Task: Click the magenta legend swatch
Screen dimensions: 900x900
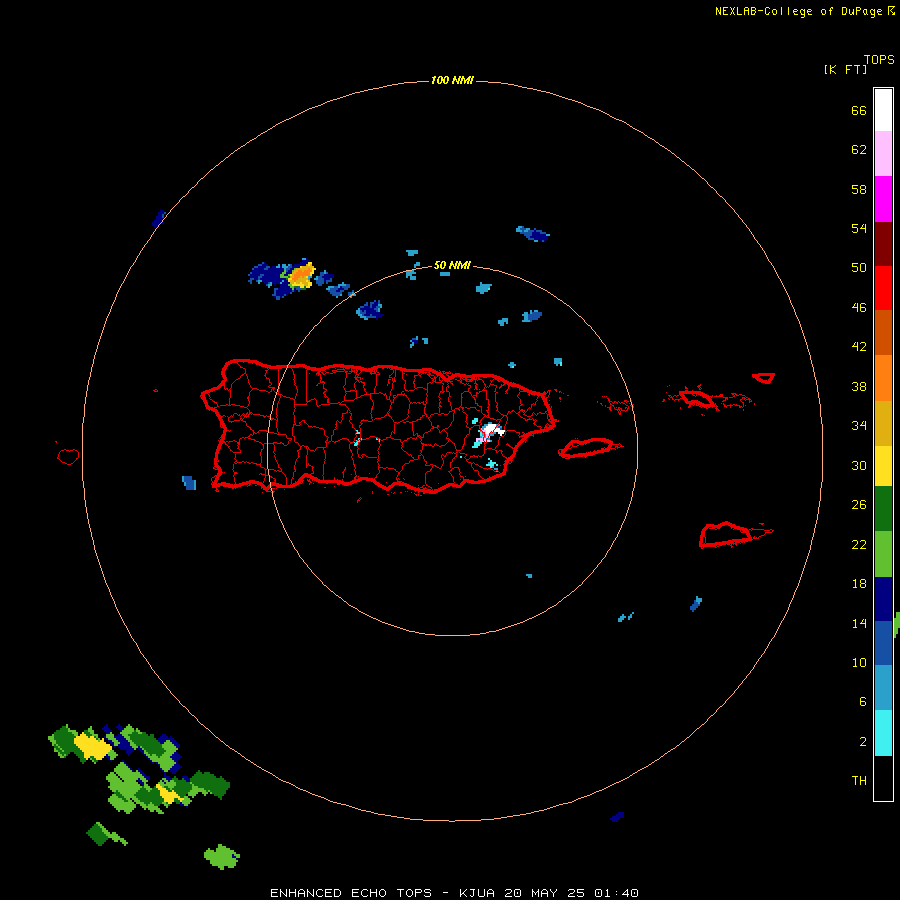Action: tap(883, 199)
